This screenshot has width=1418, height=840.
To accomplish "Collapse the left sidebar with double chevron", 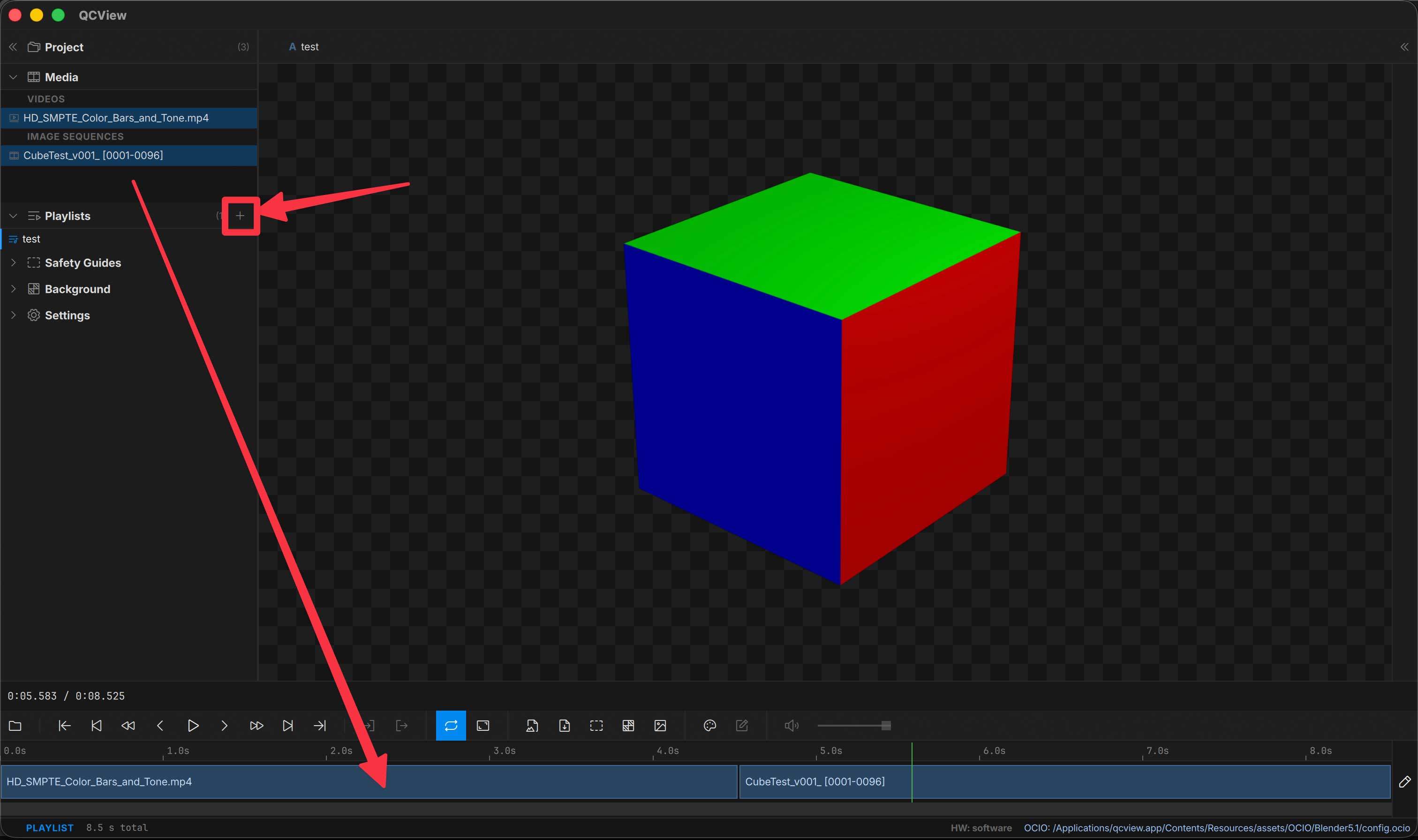I will 13,47.
